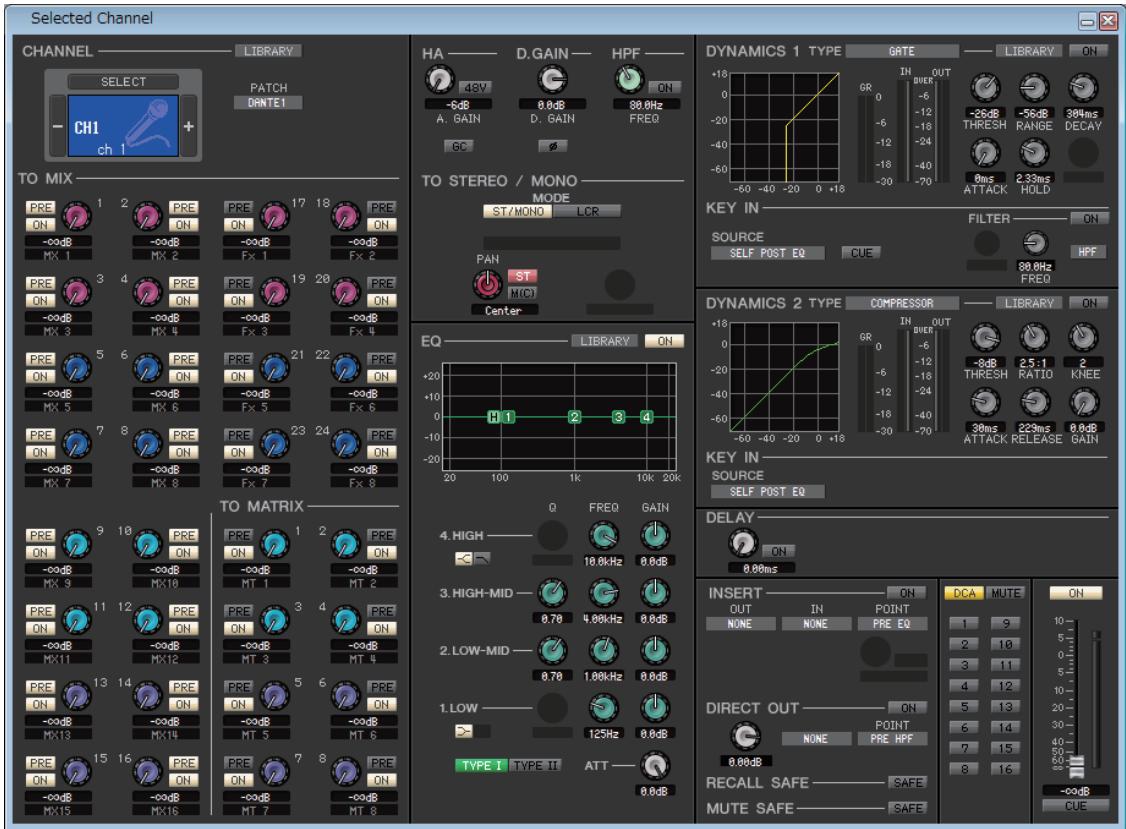Open the Dynamics 1 GATE type selector
The height and width of the screenshot is (829, 1126).
pos(902,51)
